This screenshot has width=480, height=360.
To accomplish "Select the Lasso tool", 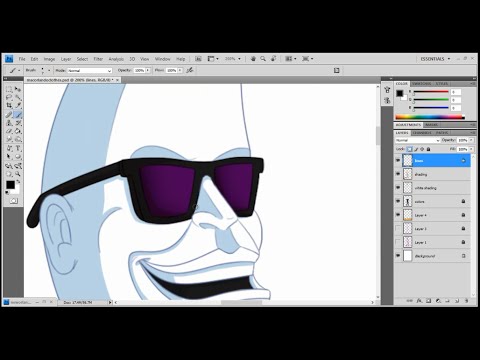I will click(9, 97).
